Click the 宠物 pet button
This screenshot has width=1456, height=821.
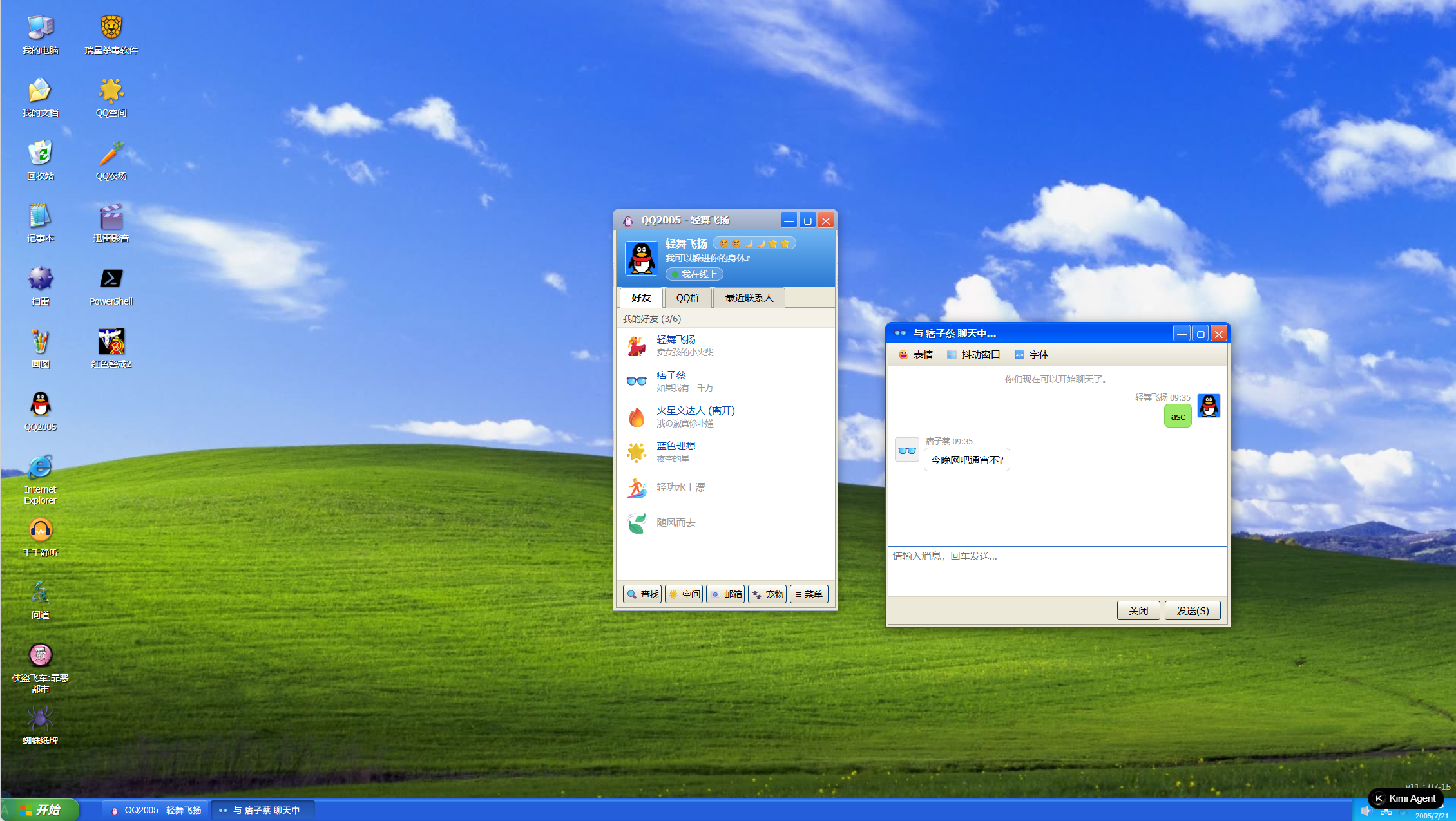point(767,594)
